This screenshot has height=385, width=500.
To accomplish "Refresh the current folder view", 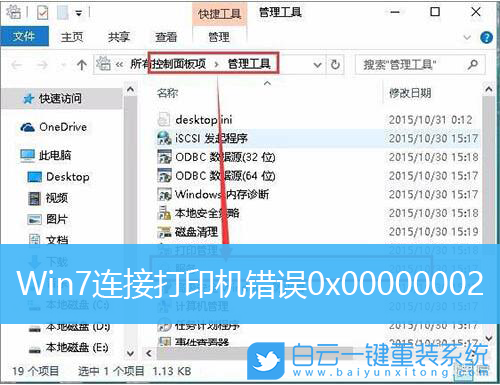I will tap(335, 65).
